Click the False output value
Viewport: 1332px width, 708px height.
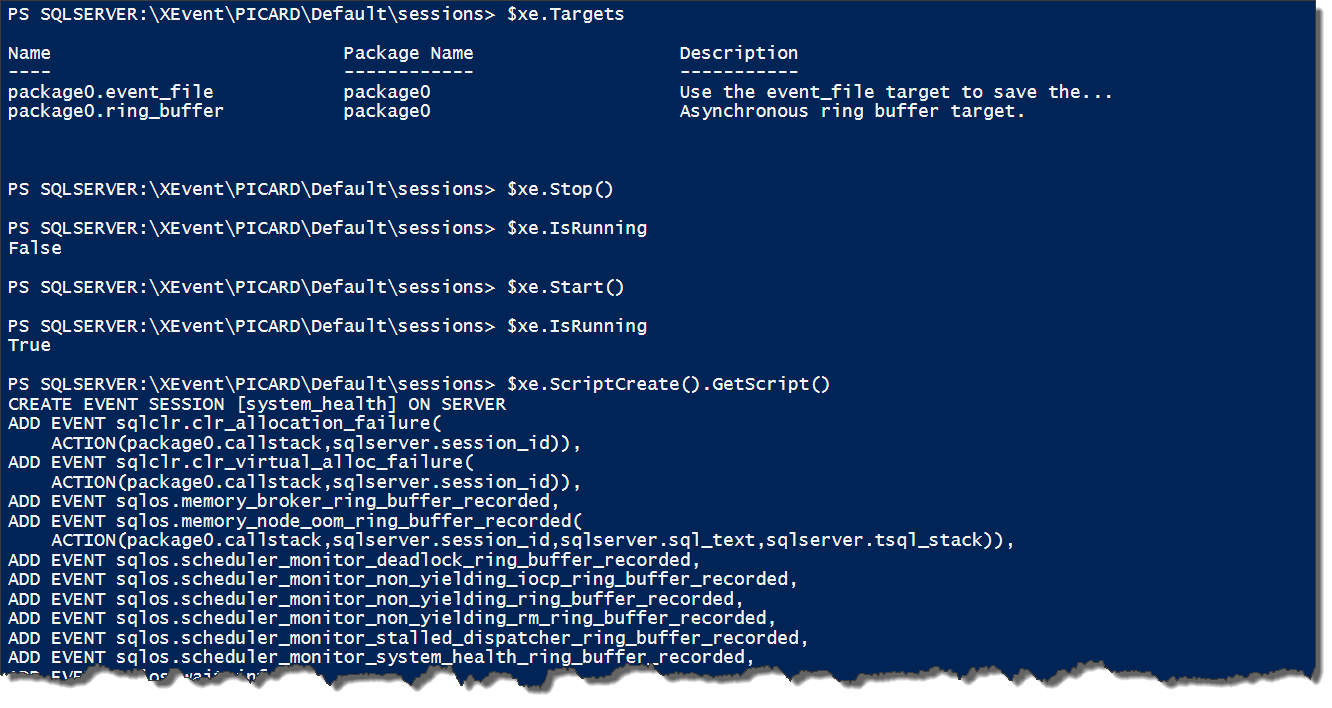pos(35,248)
